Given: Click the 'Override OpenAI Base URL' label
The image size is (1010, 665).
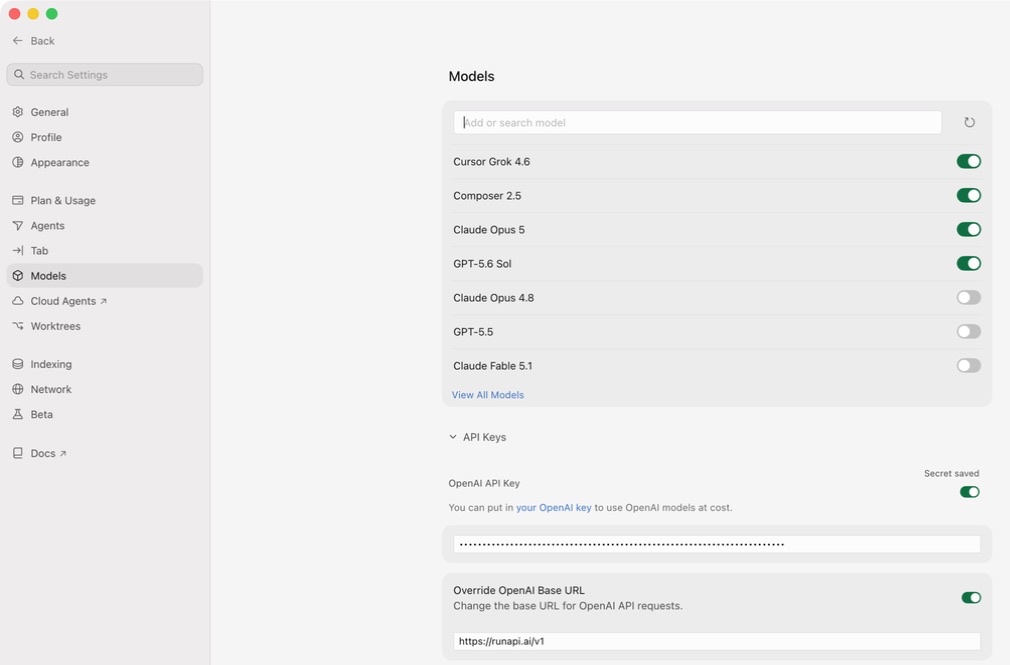Looking at the screenshot, I should point(519,590).
